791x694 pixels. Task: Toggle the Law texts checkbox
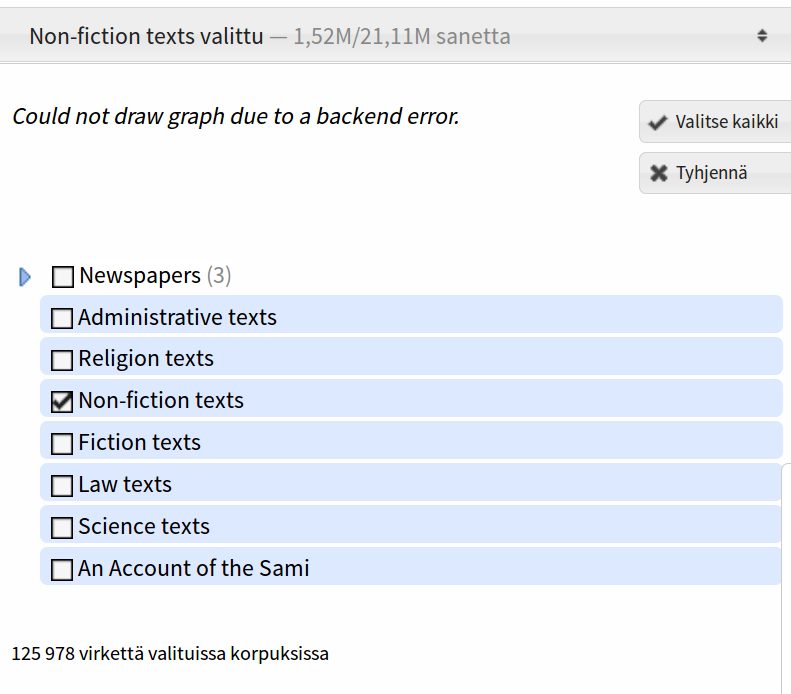(x=62, y=486)
